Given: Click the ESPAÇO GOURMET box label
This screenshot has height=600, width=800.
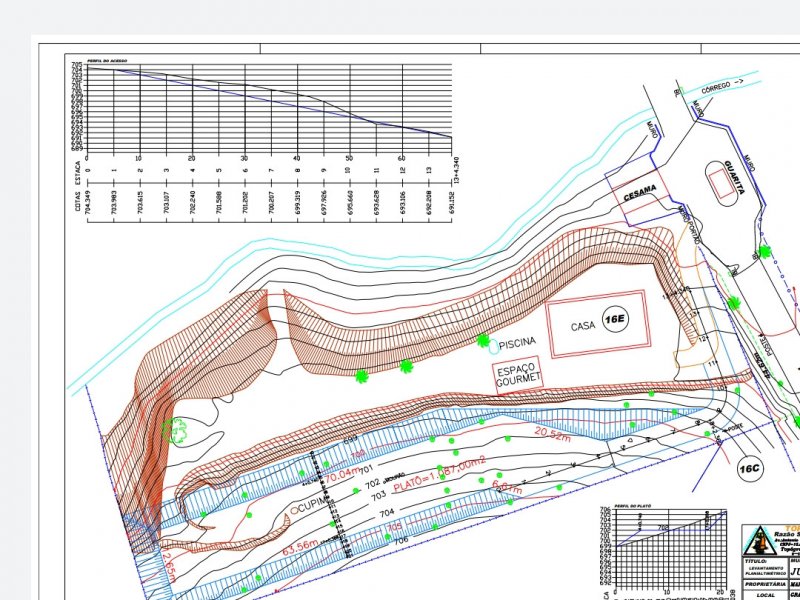Looking at the screenshot, I should click(x=518, y=374).
